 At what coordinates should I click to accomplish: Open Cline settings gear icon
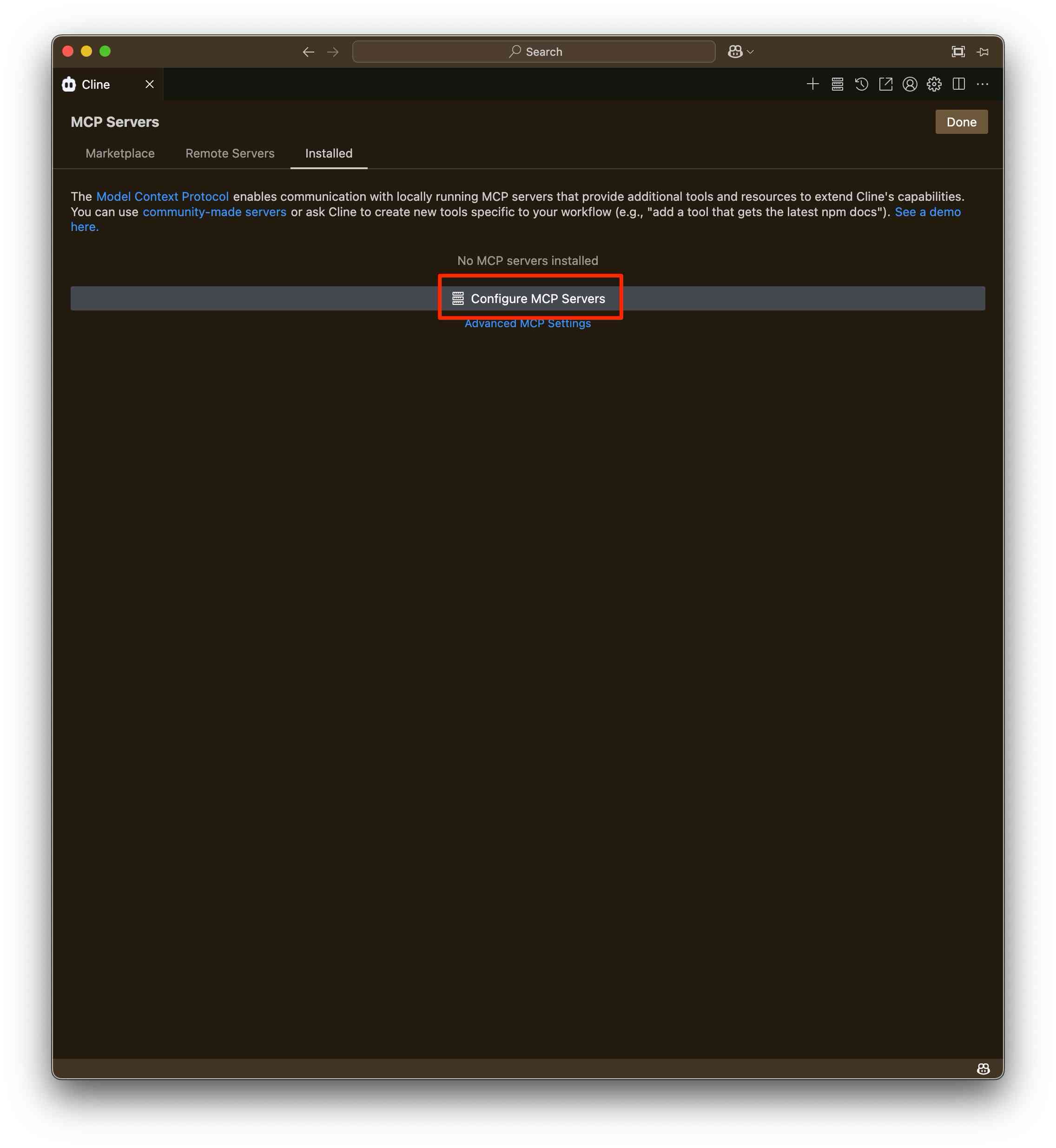pos(934,85)
